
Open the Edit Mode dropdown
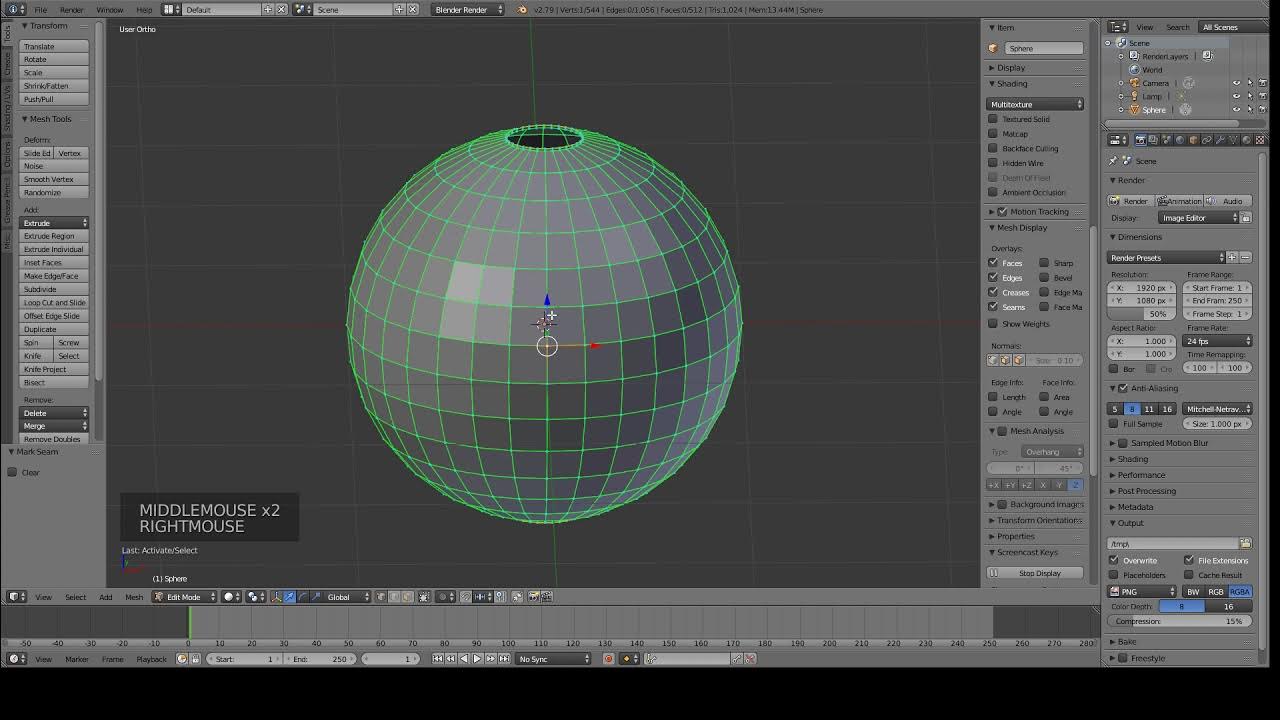[x=185, y=597]
